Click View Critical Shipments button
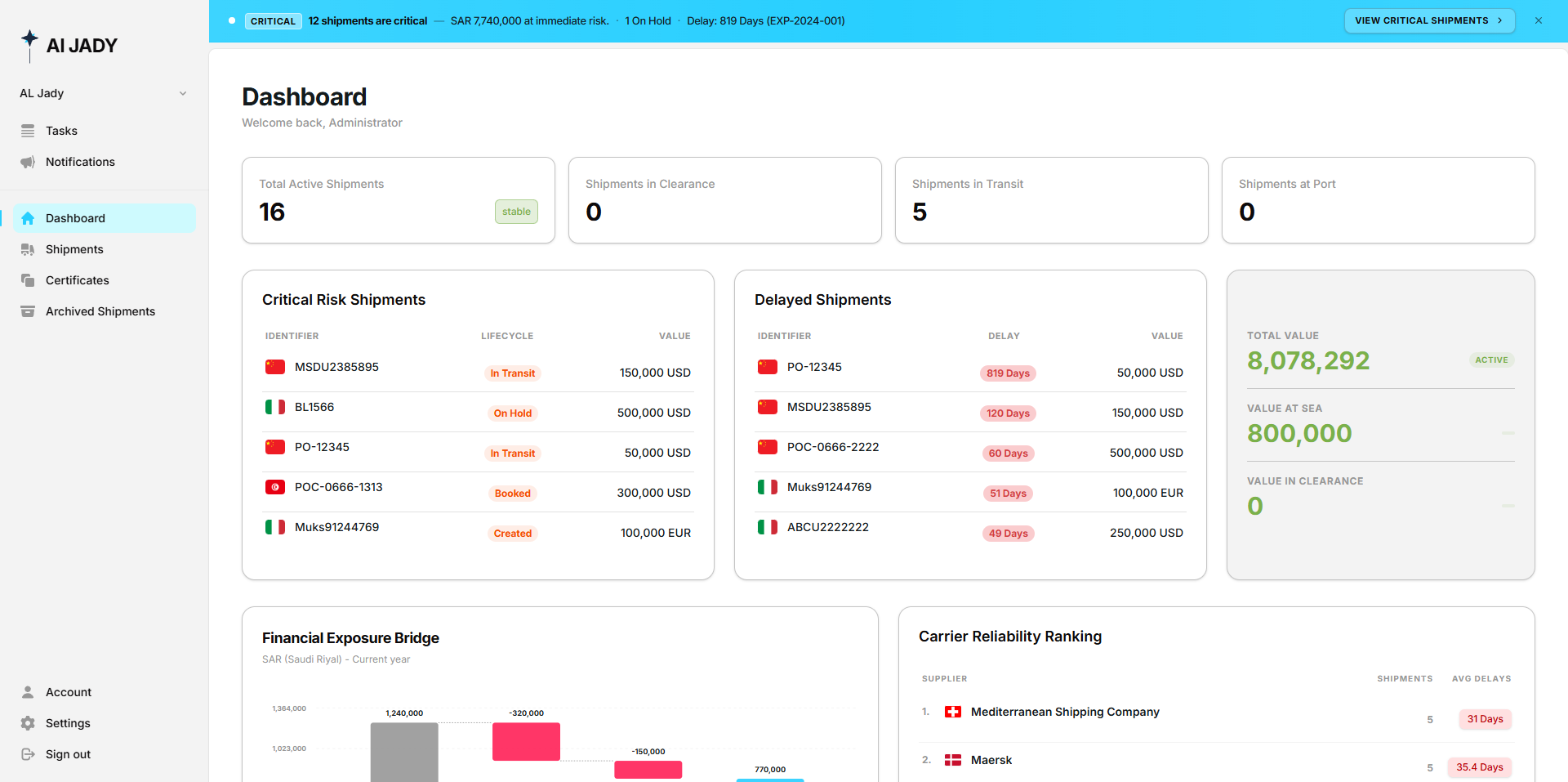Viewport: 1568px width, 782px height. 1429,20
